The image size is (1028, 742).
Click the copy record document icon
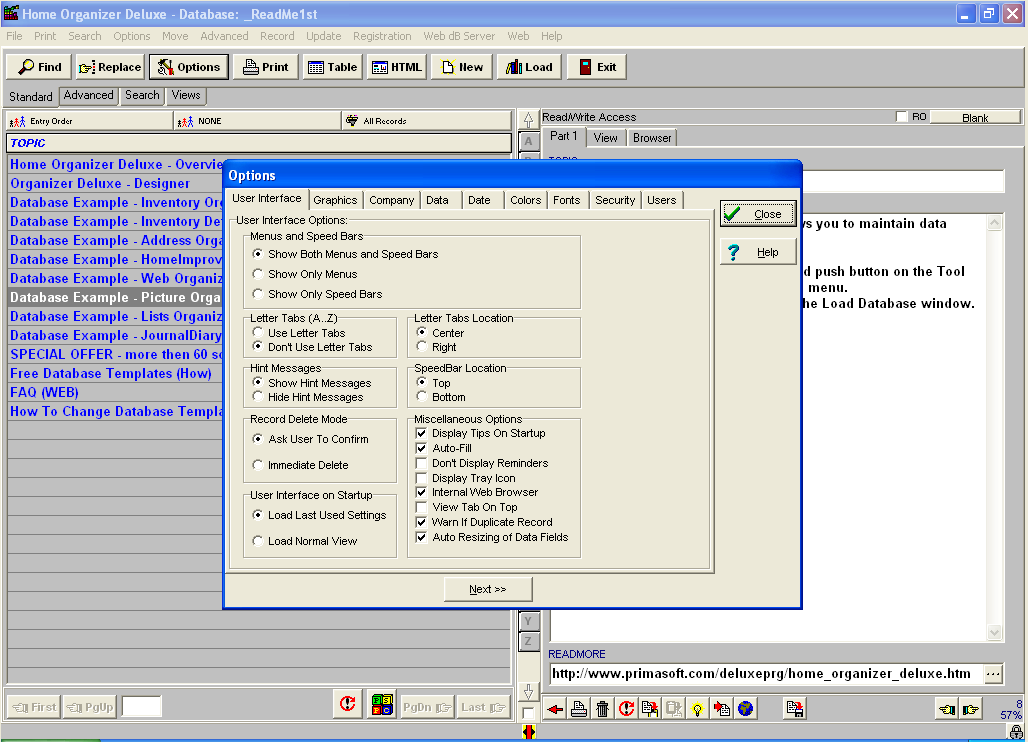650,709
